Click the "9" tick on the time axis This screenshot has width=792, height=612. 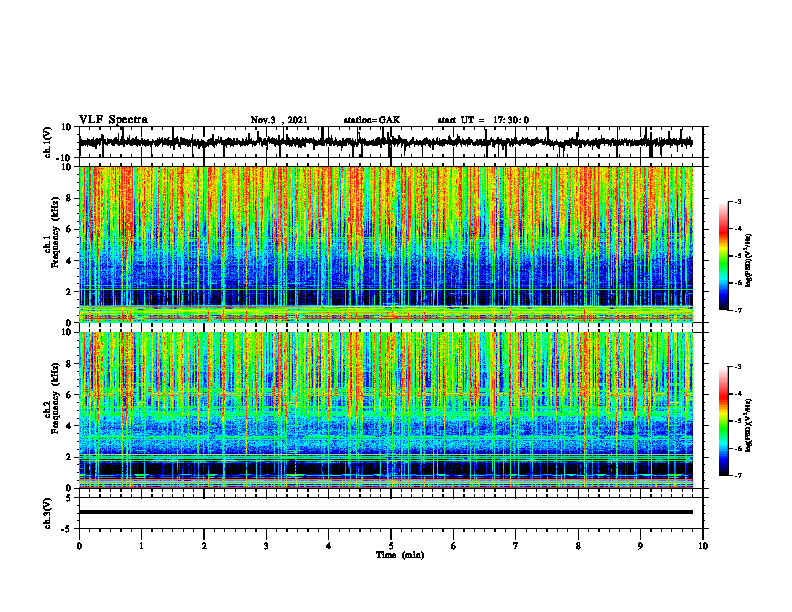point(640,546)
